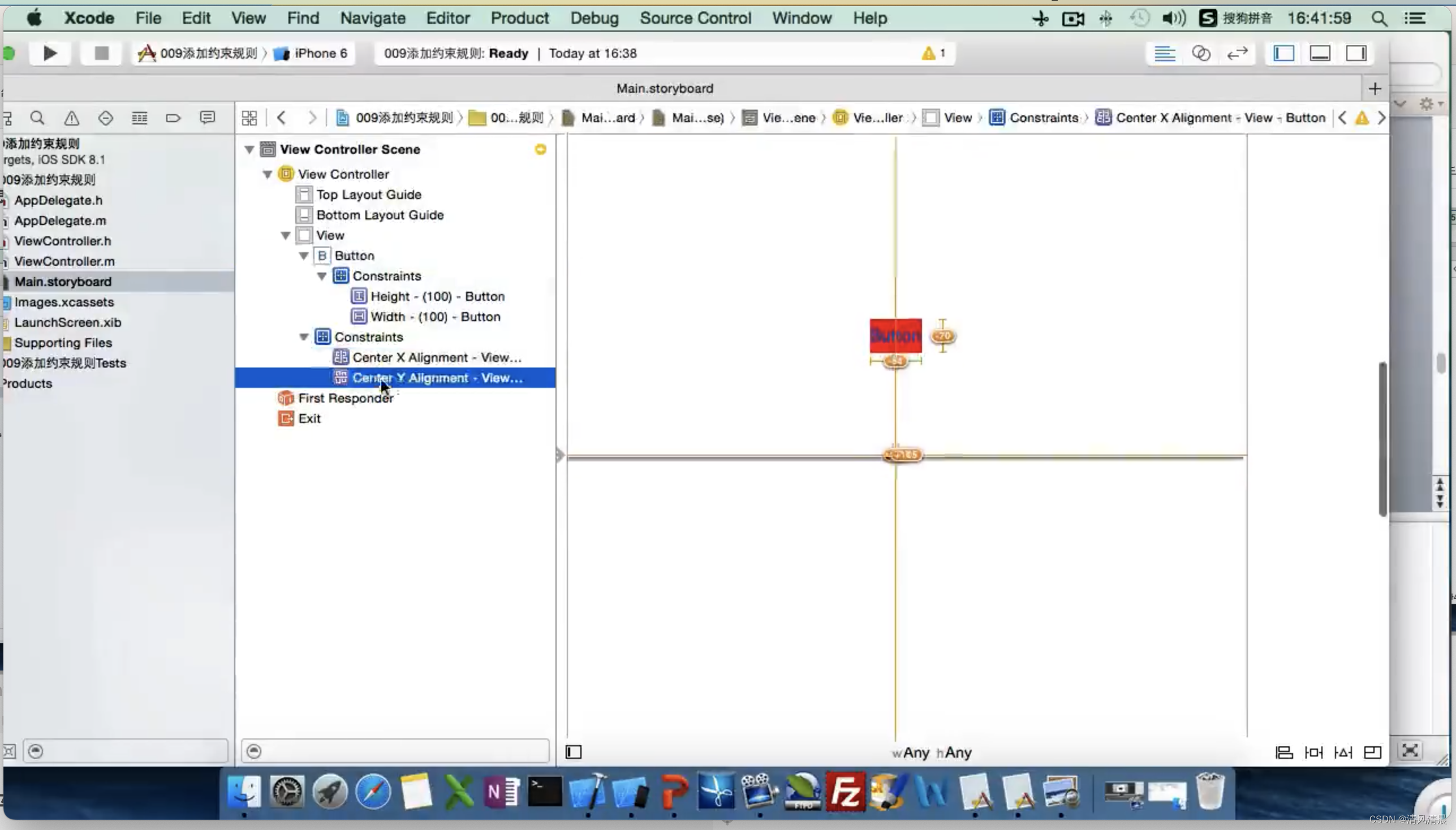This screenshot has width=1456, height=830.
Task: Open the Assistant editor
Action: pyautogui.click(x=1200, y=53)
